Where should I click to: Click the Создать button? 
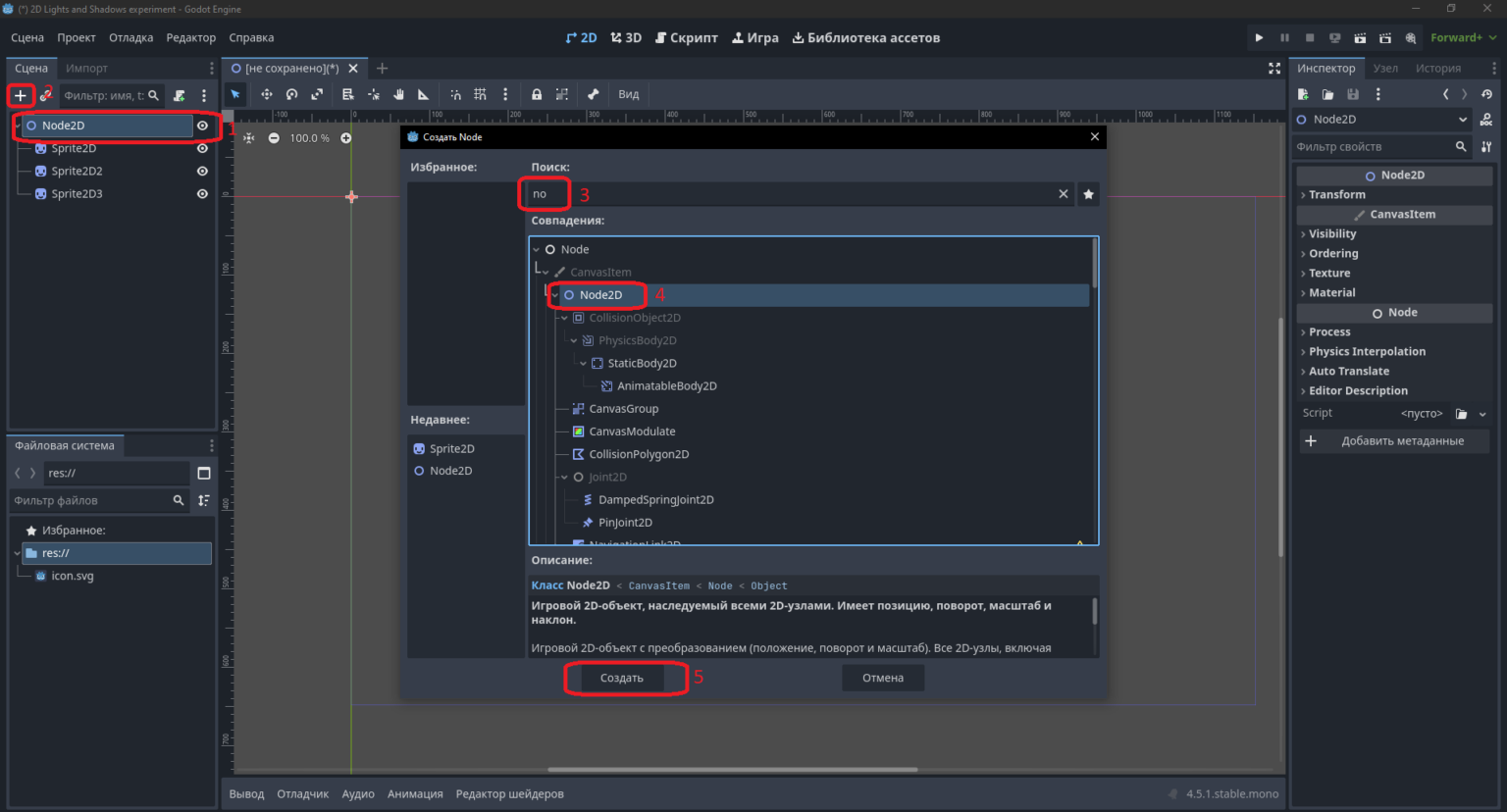pyautogui.click(x=621, y=678)
